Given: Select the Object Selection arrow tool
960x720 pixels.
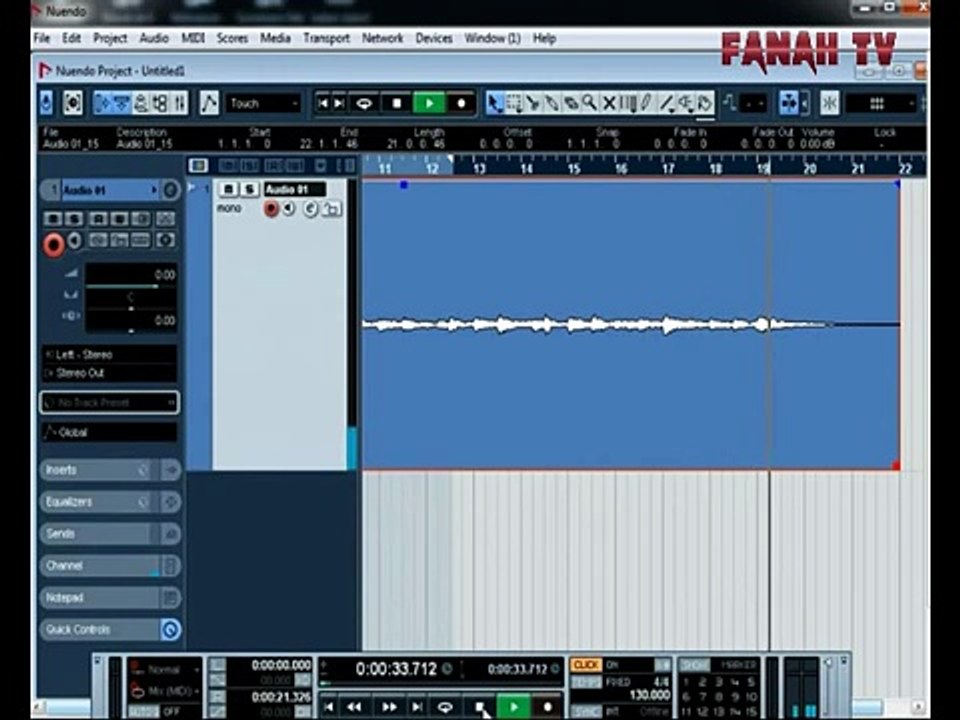Looking at the screenshot, I should click(495, 103).
